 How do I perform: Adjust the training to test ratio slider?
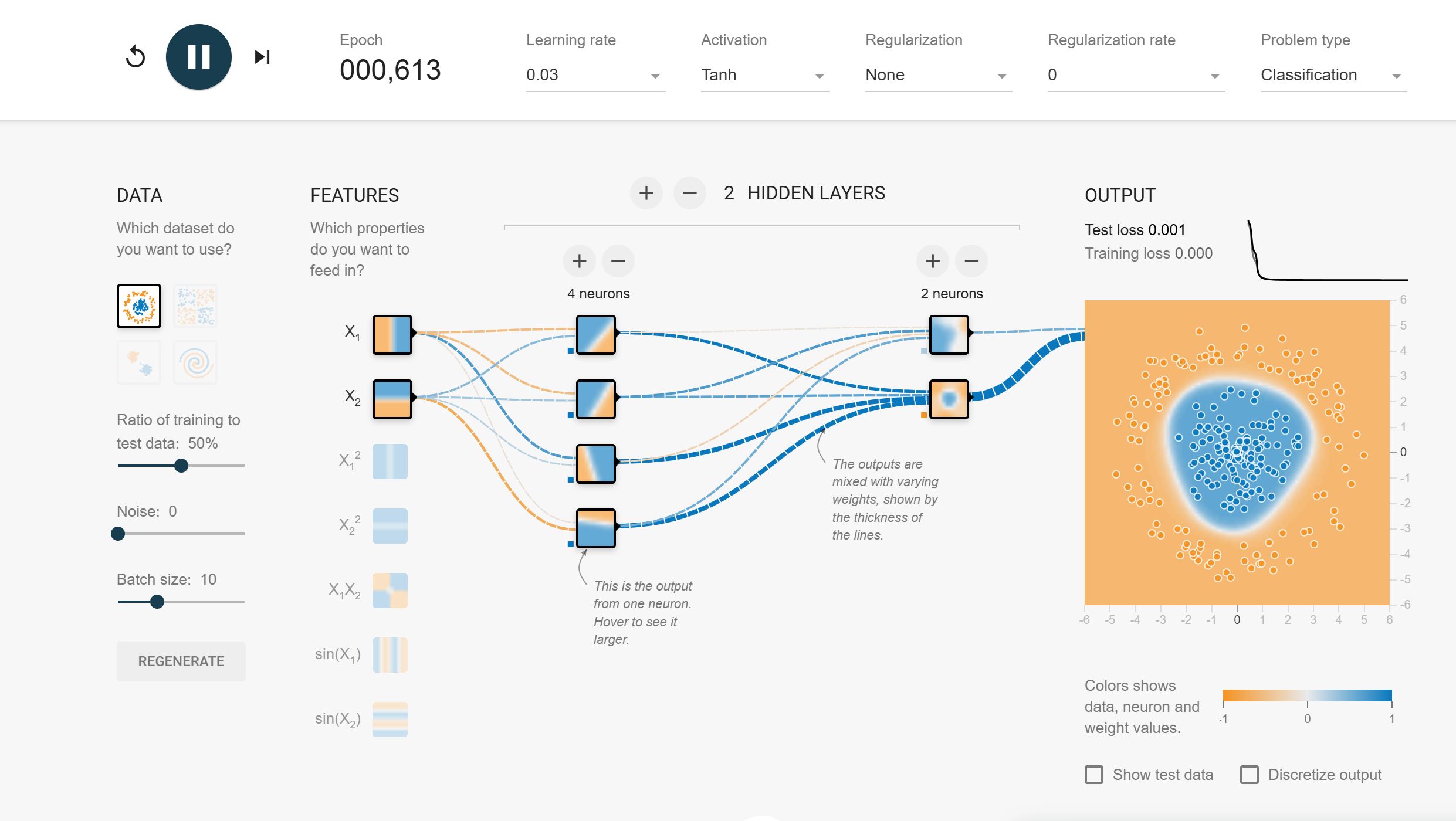[181, 466]
